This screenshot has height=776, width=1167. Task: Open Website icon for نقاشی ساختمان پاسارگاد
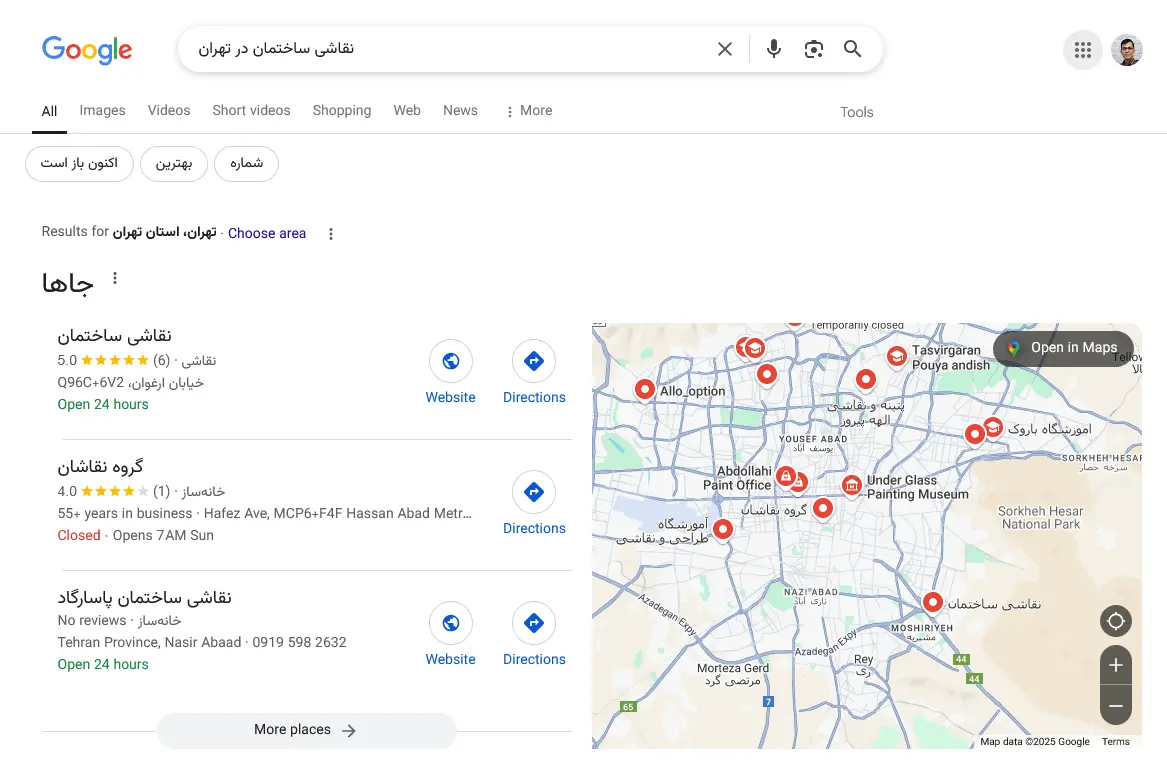[x=450, y=623]
